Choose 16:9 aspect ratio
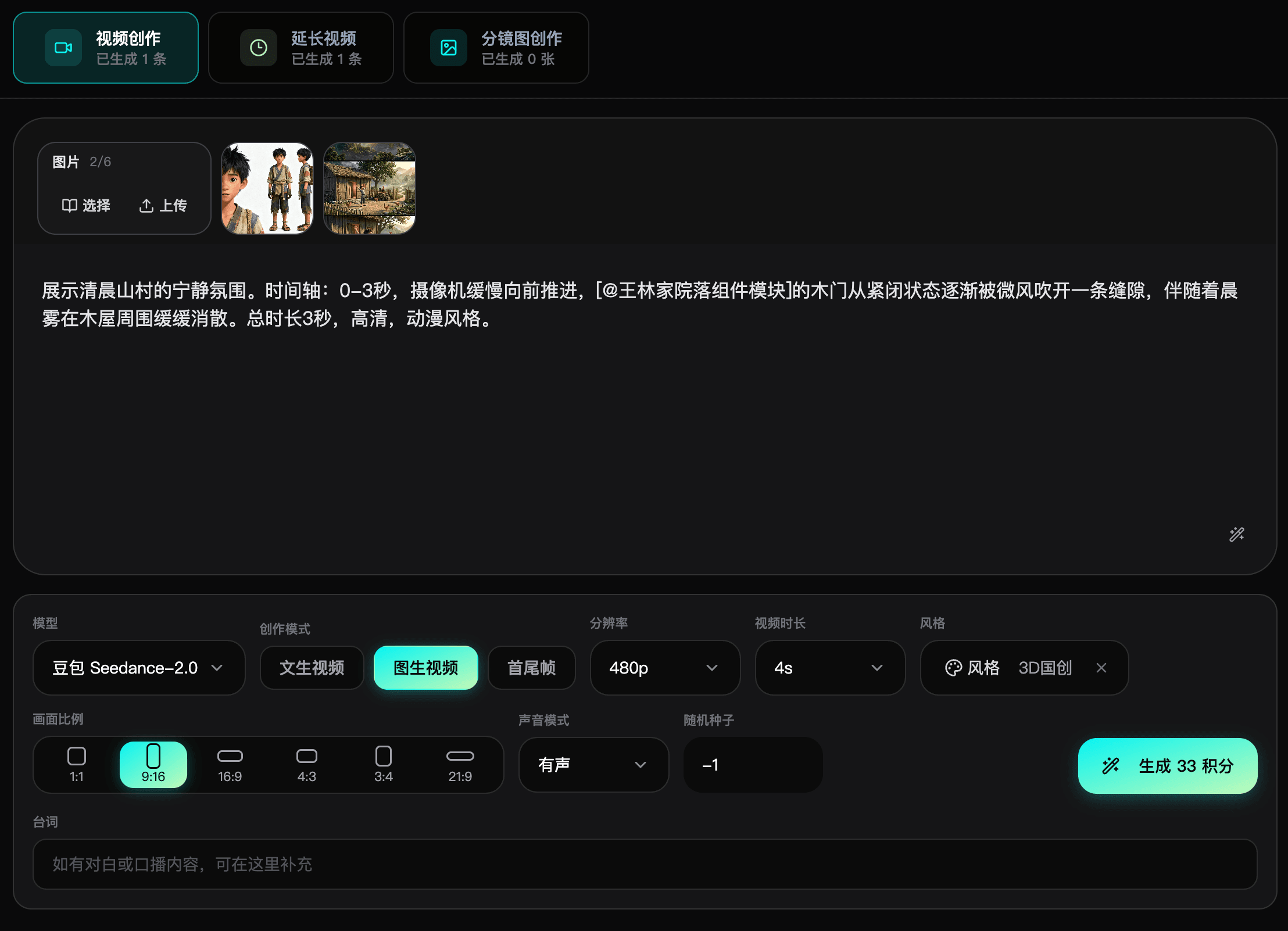Viewport: 1288px width, 931px height. pyautogui.click(x=230, y=765)
